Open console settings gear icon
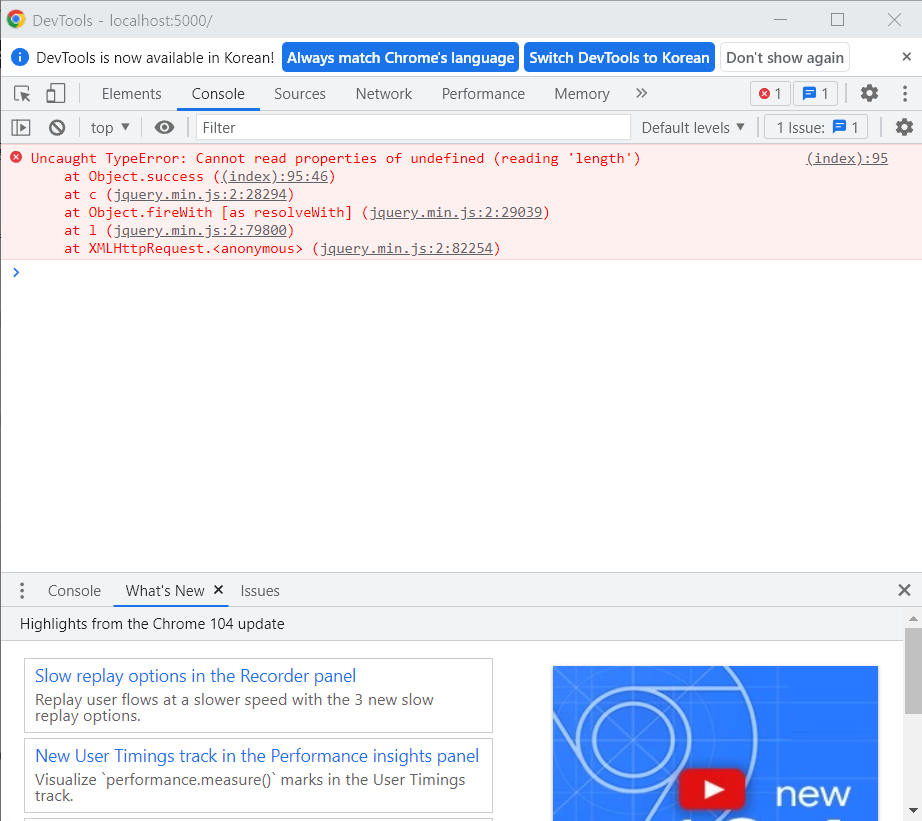922x821 pixels. point(904,127)
